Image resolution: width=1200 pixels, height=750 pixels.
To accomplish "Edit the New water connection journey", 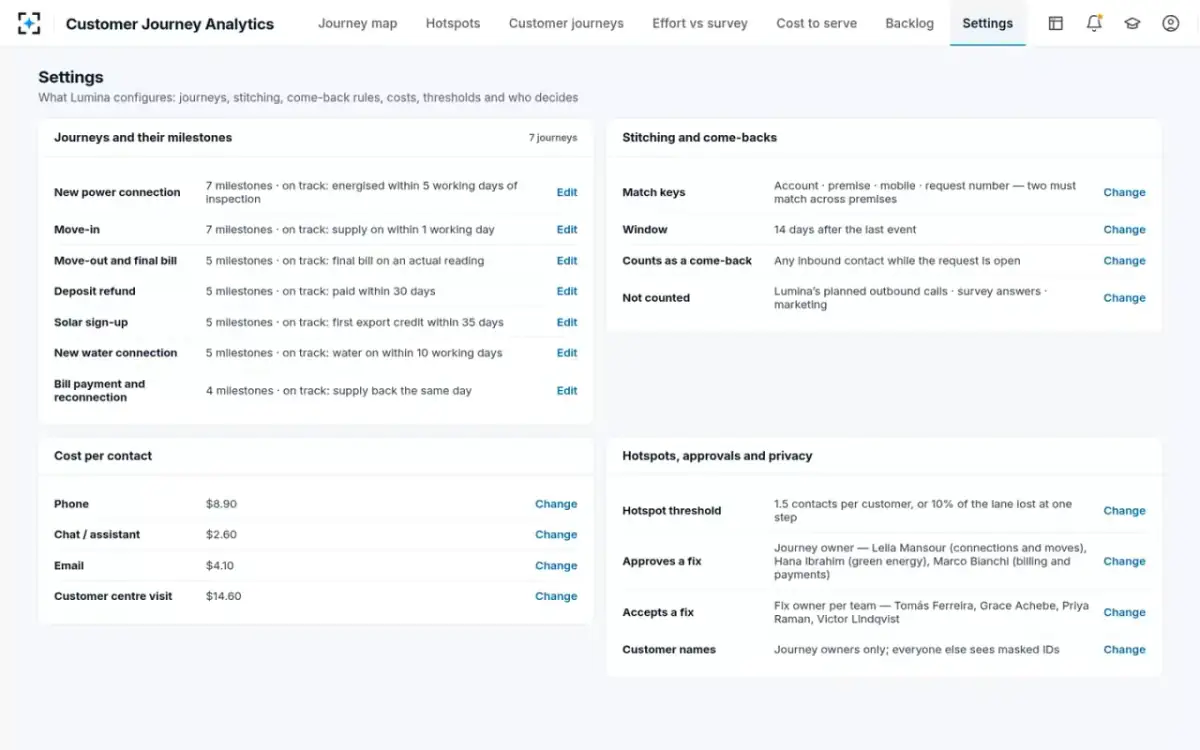I will [567, 352].
